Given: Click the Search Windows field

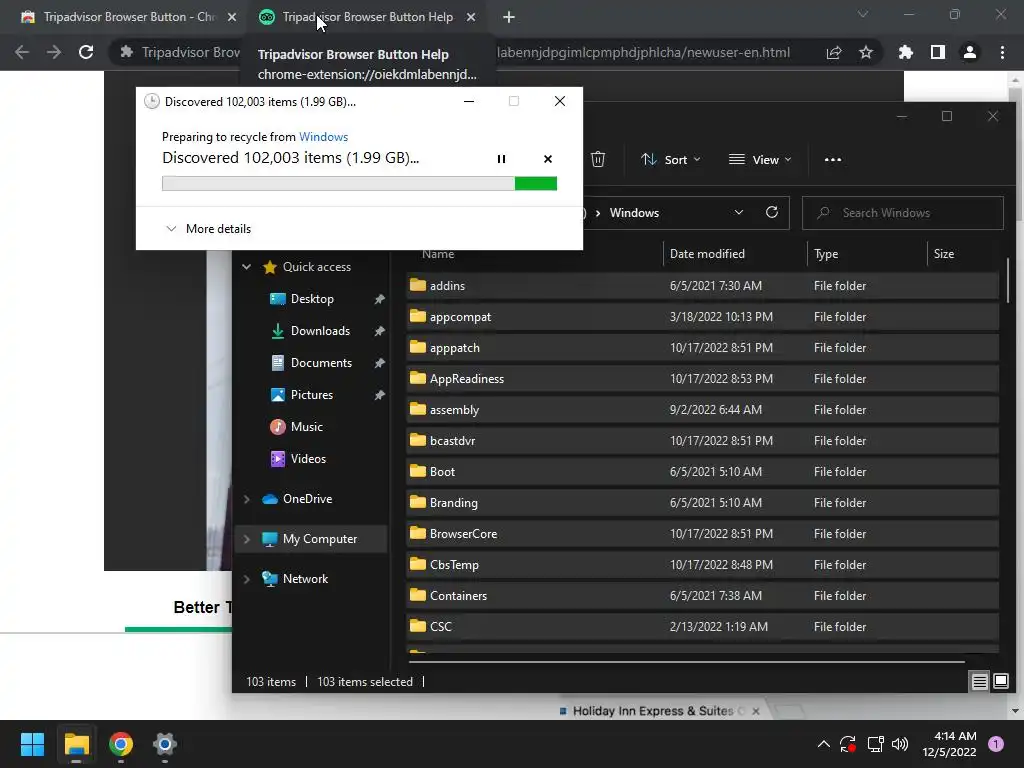Looking at the screenshot, I should [x=903, y=213].
